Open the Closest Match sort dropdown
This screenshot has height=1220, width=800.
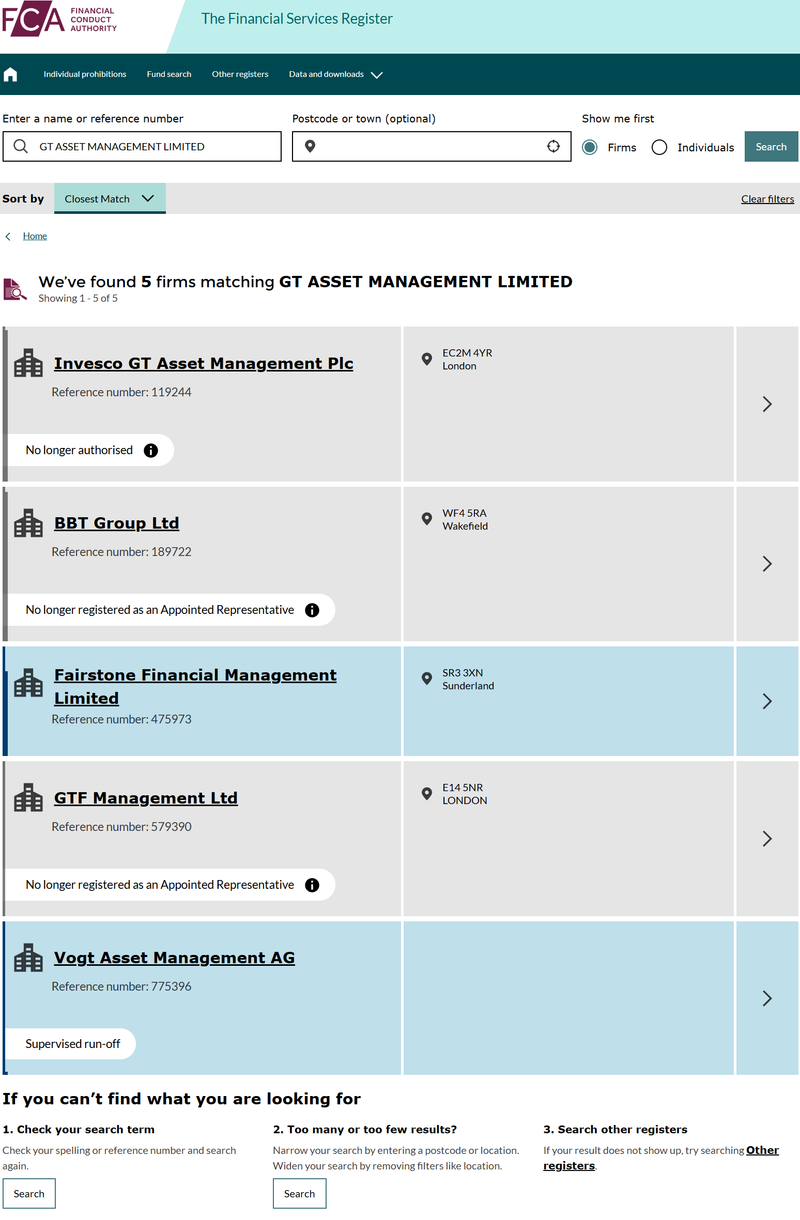pyautogui.click(x=110, y=198)
